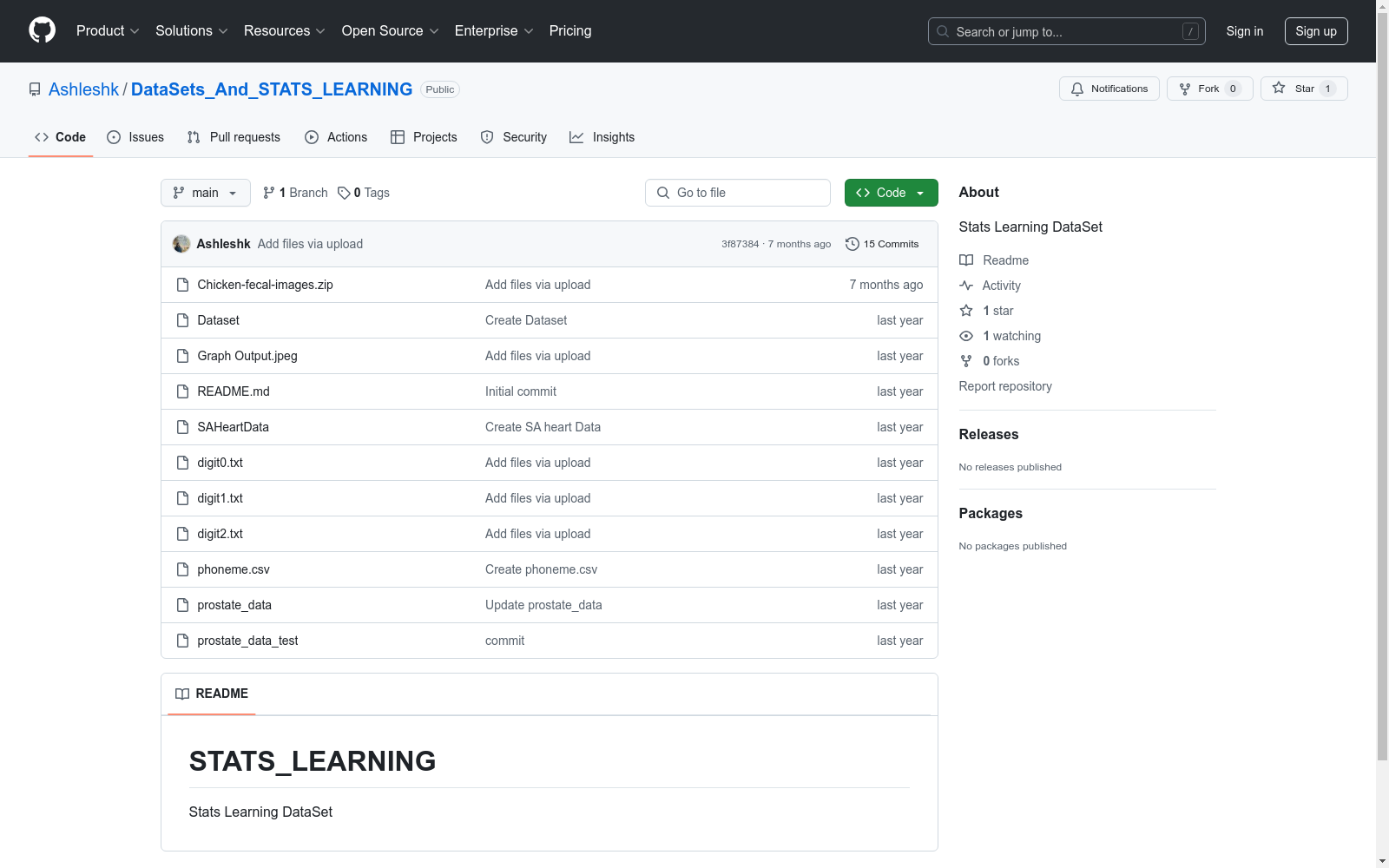Open the green Code dropdown
Viewport: 1389px width, 868px height.
(x=891, y=193)
